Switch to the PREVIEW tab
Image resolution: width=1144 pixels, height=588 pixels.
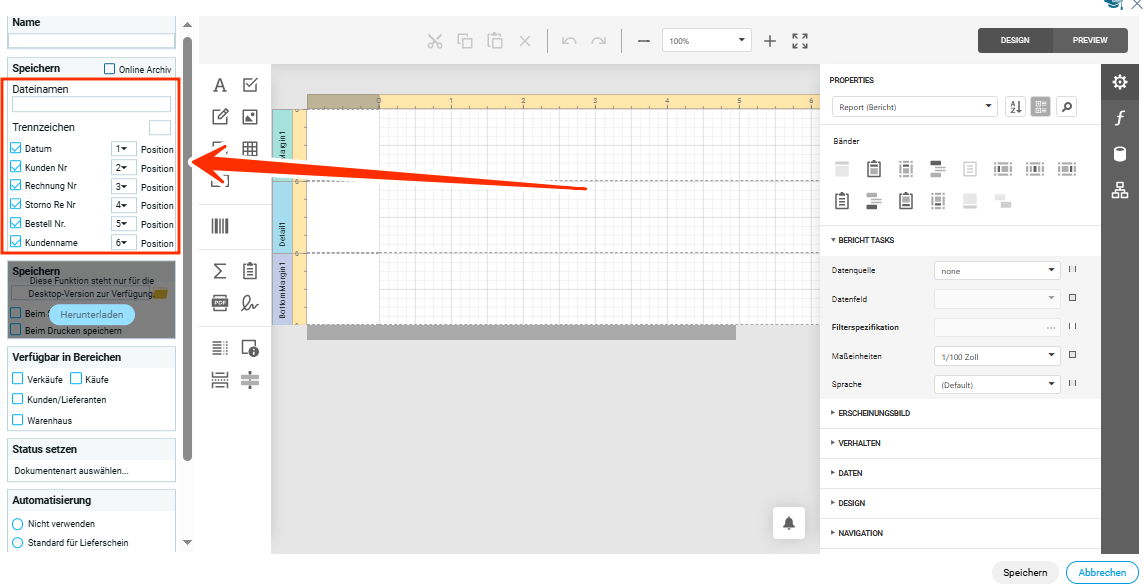coord(1089,40)
